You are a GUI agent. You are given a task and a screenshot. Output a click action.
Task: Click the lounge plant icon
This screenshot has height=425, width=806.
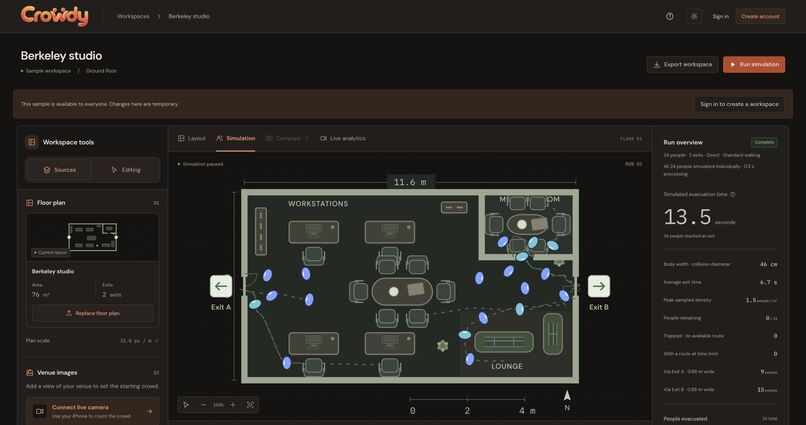pos(443,346)
